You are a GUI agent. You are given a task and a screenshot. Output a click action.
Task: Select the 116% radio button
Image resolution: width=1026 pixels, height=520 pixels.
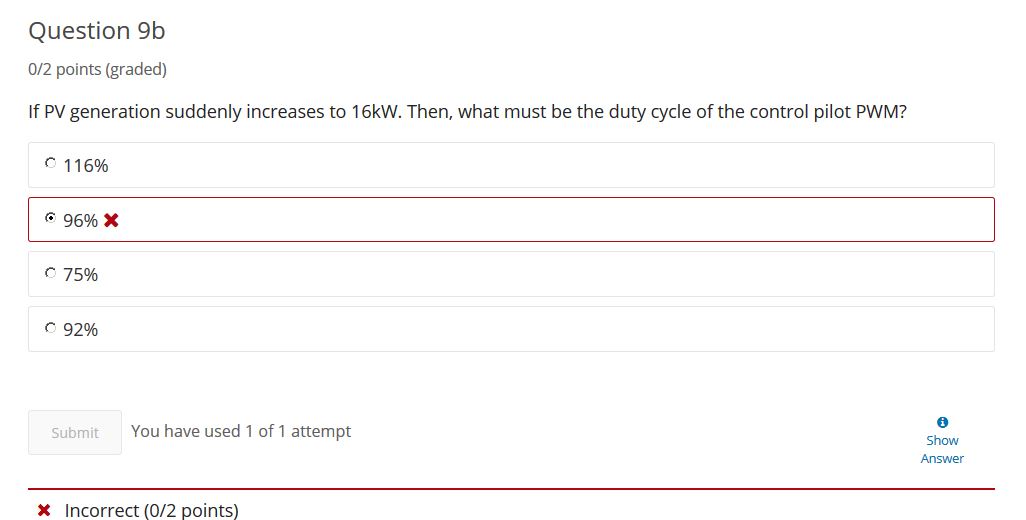50,163
